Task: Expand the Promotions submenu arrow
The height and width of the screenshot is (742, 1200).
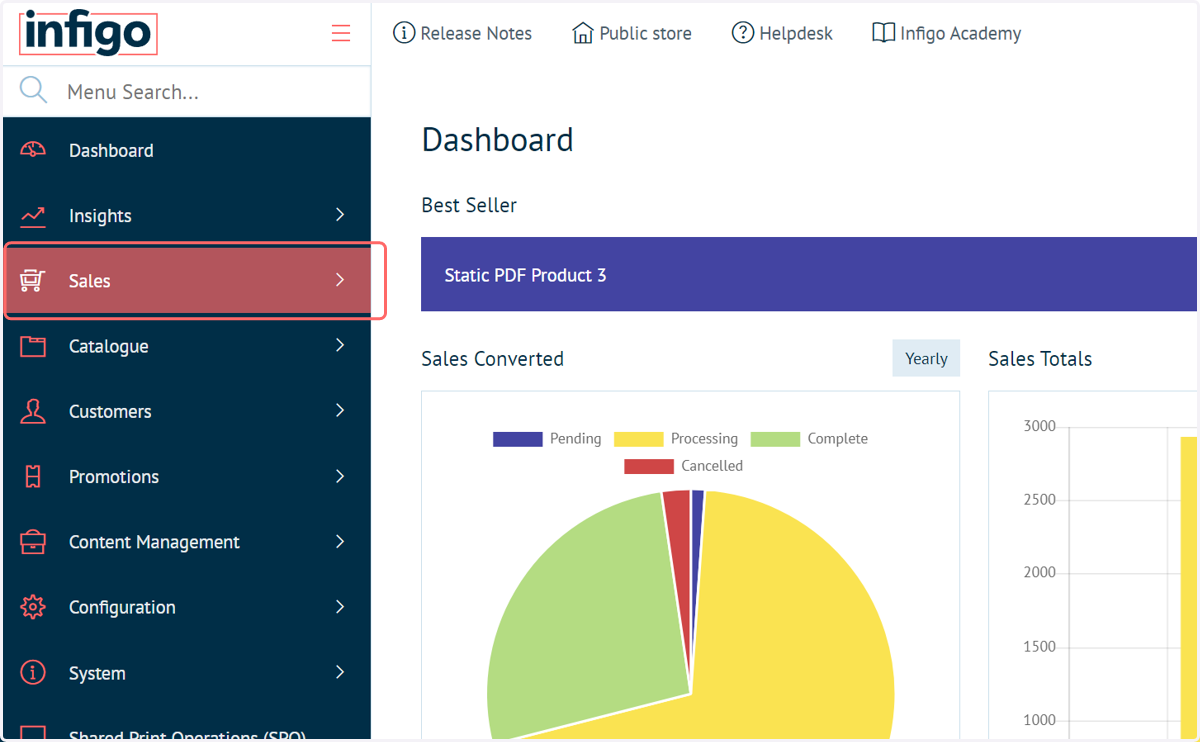Action: [340, 476]
